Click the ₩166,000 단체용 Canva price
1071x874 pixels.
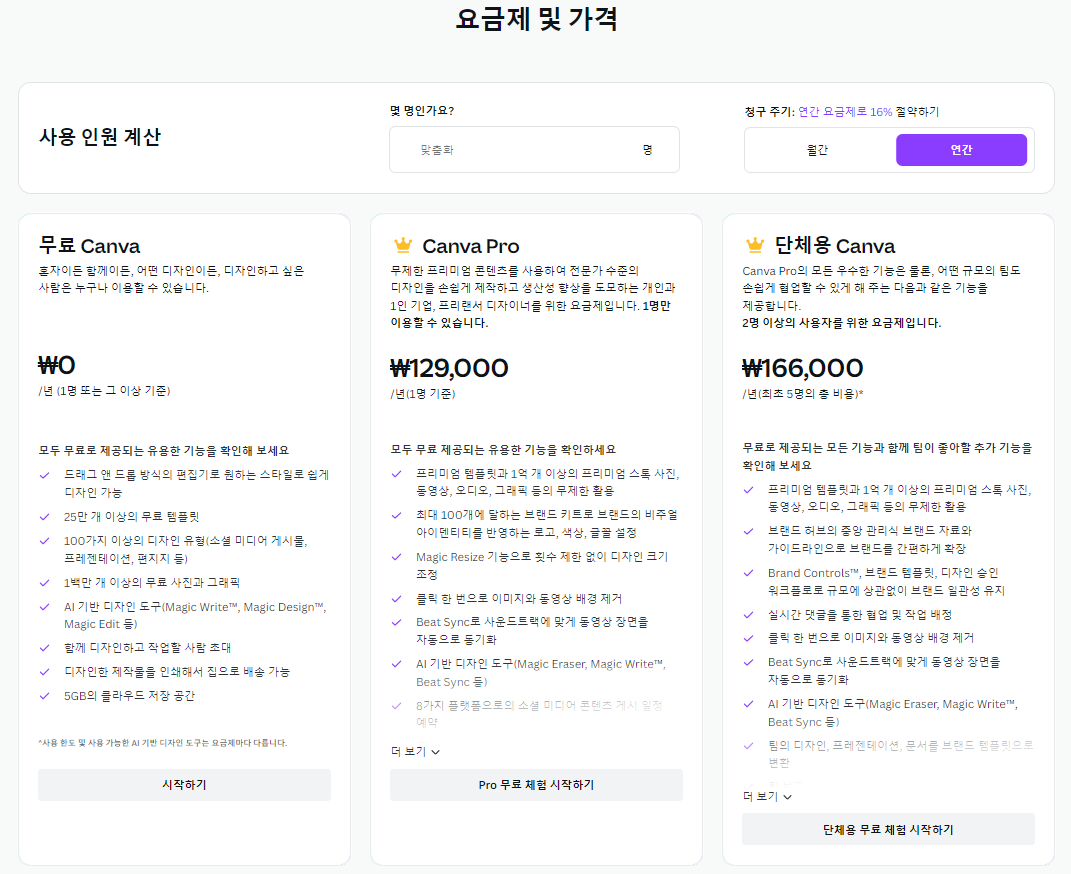click(x=803, y=368)
